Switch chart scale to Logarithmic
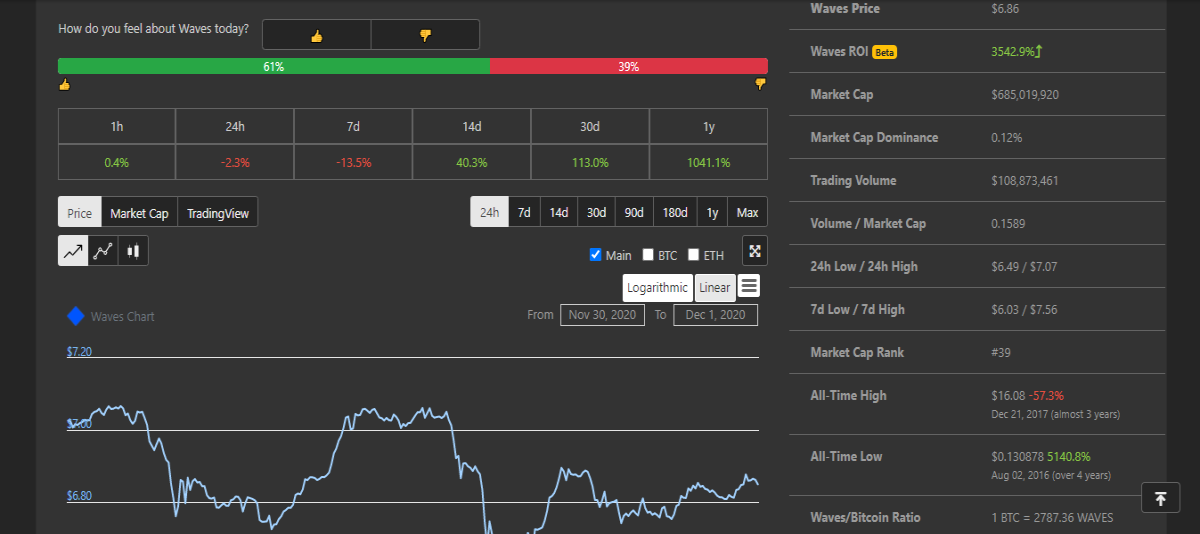The image size is (1200, 534). [658, 287]
